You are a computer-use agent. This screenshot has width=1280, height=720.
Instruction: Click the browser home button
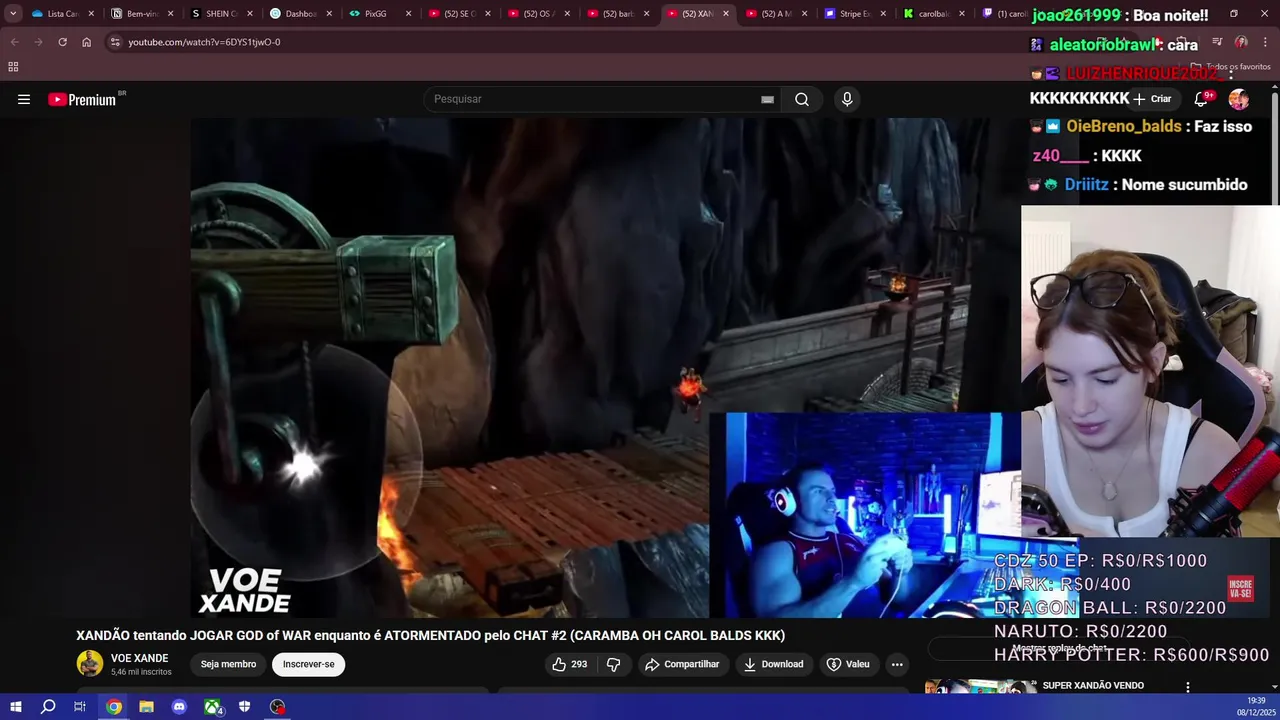pos(86,42)
